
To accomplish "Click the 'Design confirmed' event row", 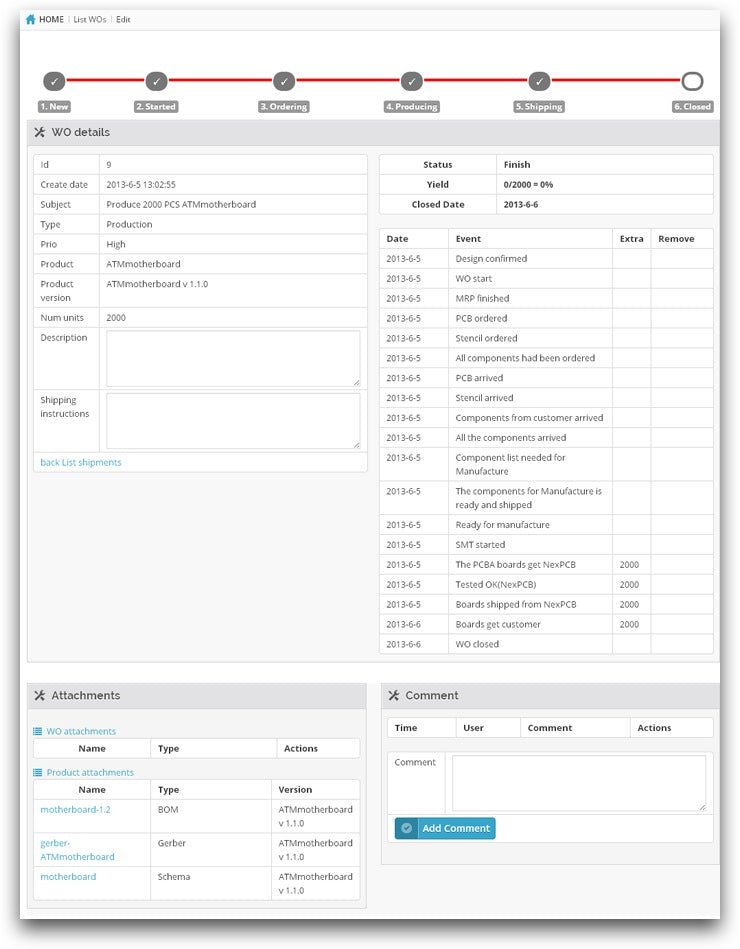I will click(x=546, y=258).
